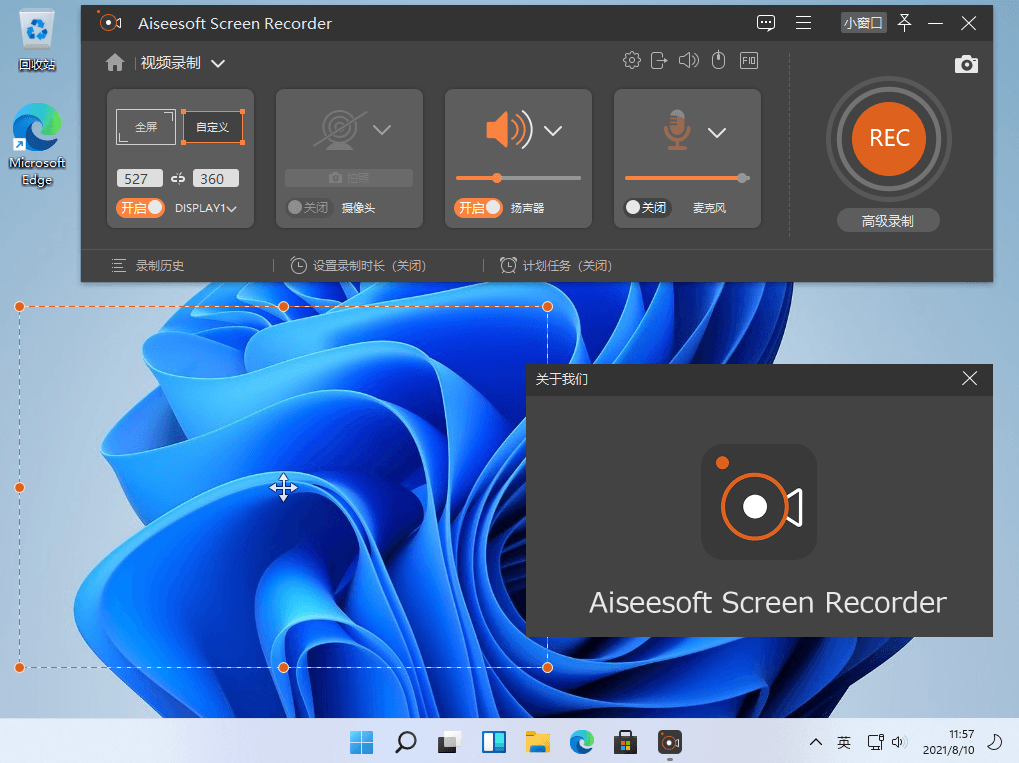Screen dimensions: 1019x763
Task: Click left-middle capture region handle
Action: point(19,487)
